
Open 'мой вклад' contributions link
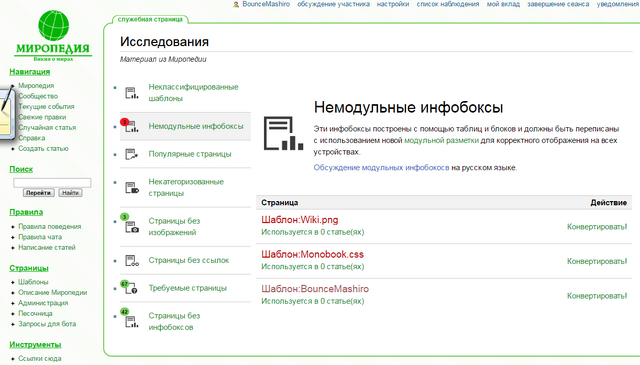[x=503, y=4]
